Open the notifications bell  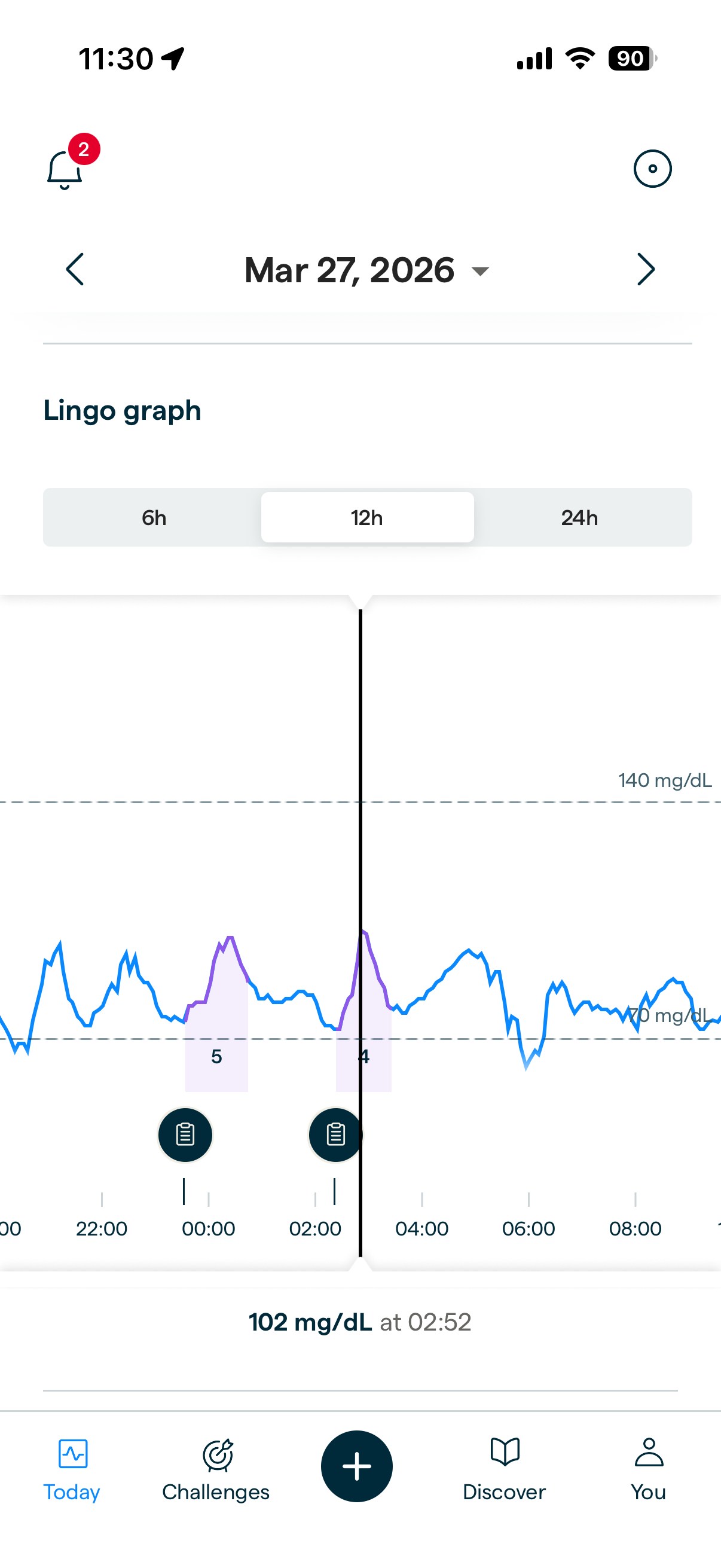point(65,167)
